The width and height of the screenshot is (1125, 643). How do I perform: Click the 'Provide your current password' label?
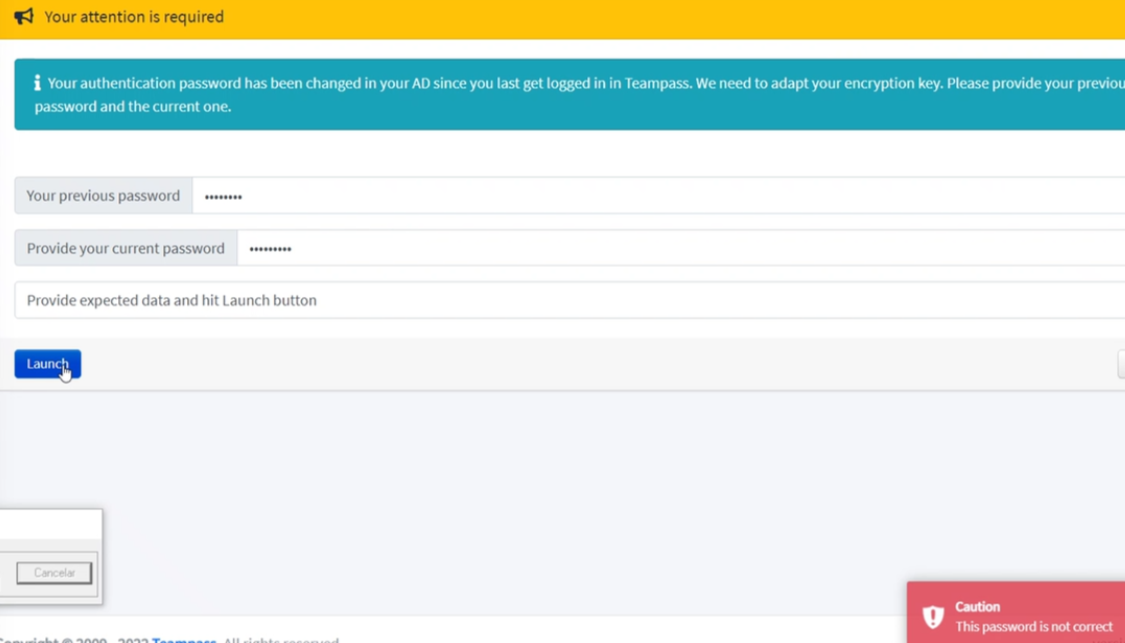coord(126,248)
